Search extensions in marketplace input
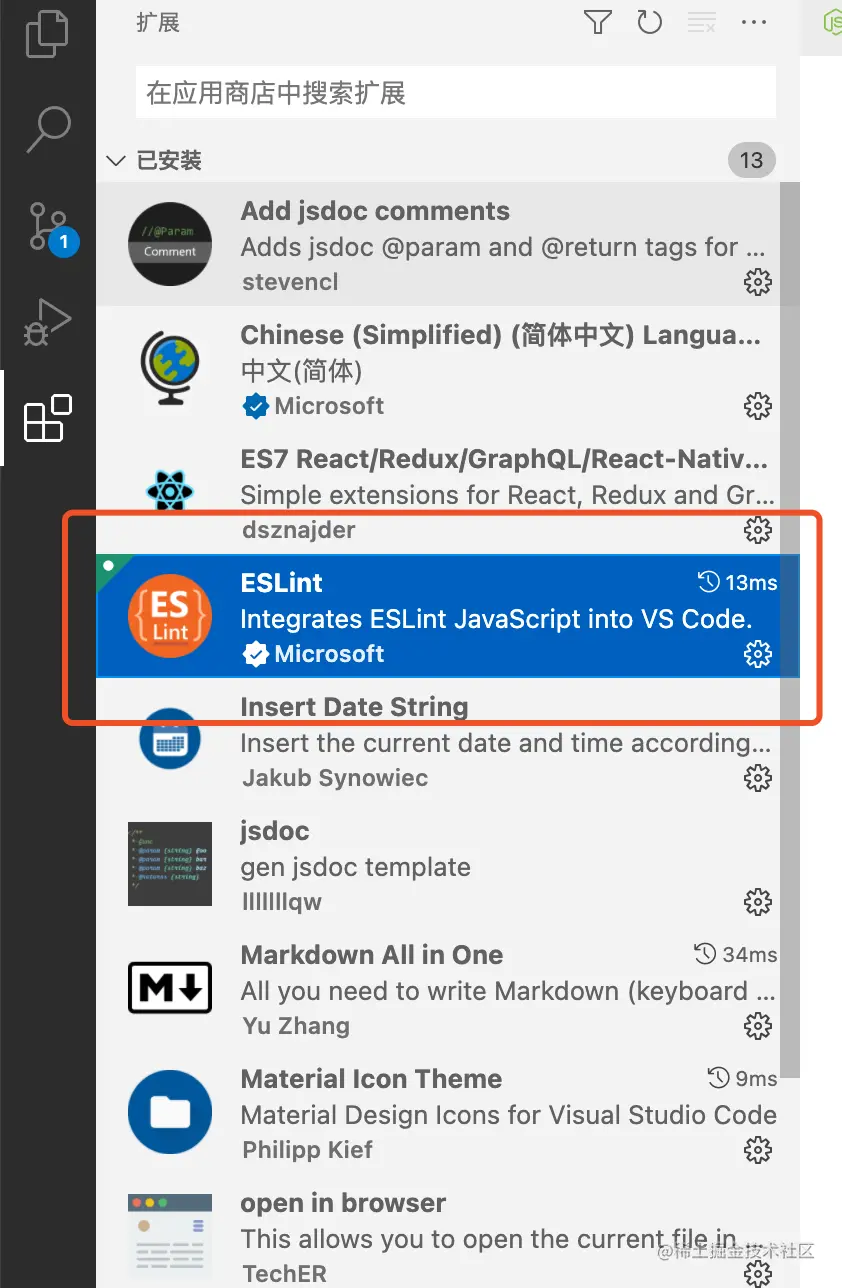This screenshot has height=1288, width=842. (x=456, y=94)
